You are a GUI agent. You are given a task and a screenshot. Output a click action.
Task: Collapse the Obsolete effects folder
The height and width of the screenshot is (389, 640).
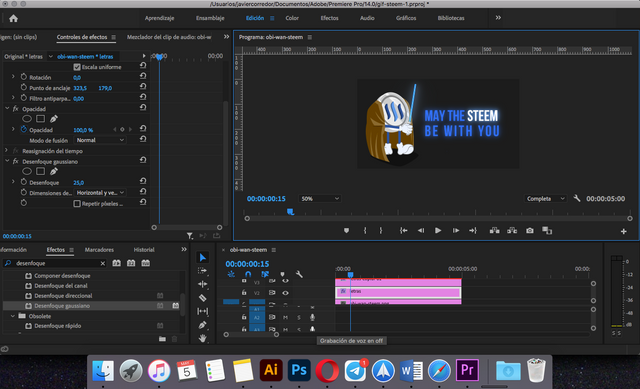point(13,316)
